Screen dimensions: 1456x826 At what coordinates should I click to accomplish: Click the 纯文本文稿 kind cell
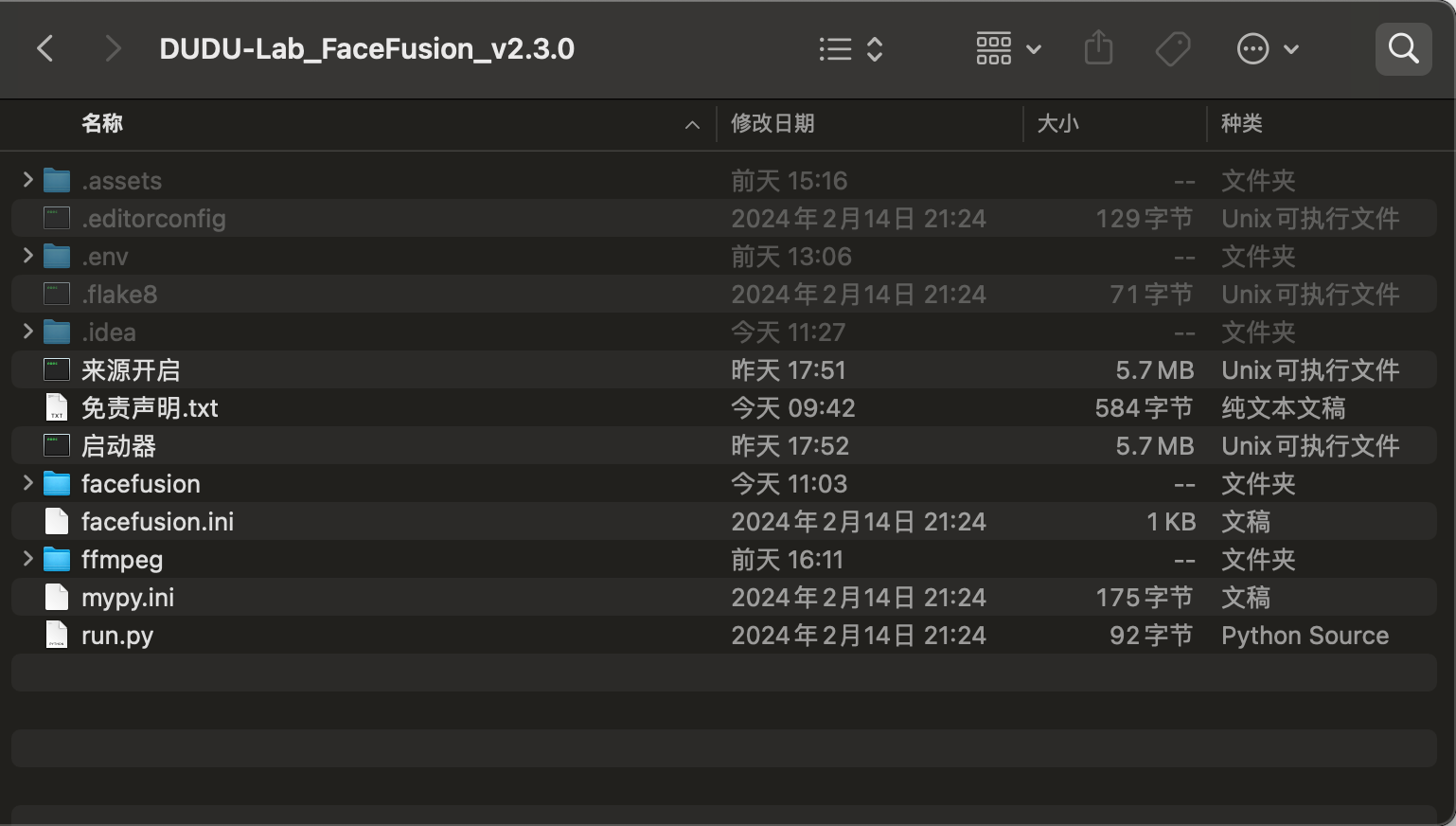pos(1283,408)
